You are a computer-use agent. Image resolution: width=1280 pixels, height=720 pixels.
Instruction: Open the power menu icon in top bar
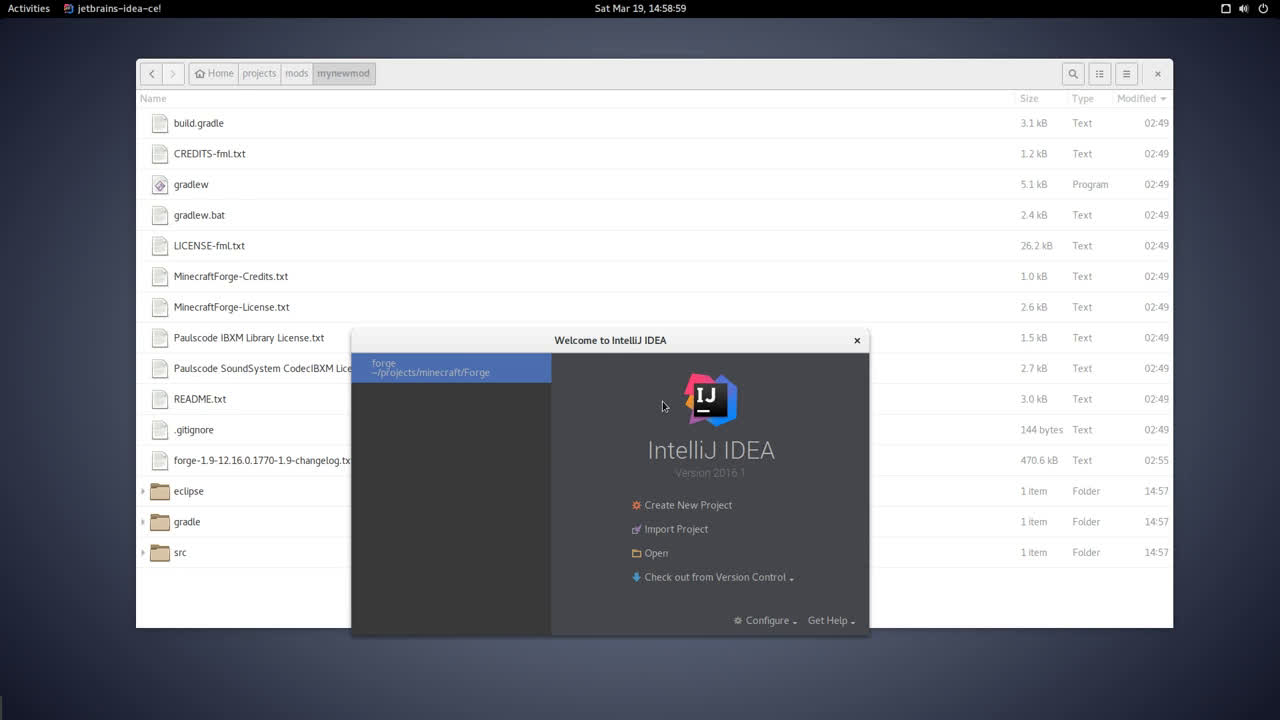1263,8
